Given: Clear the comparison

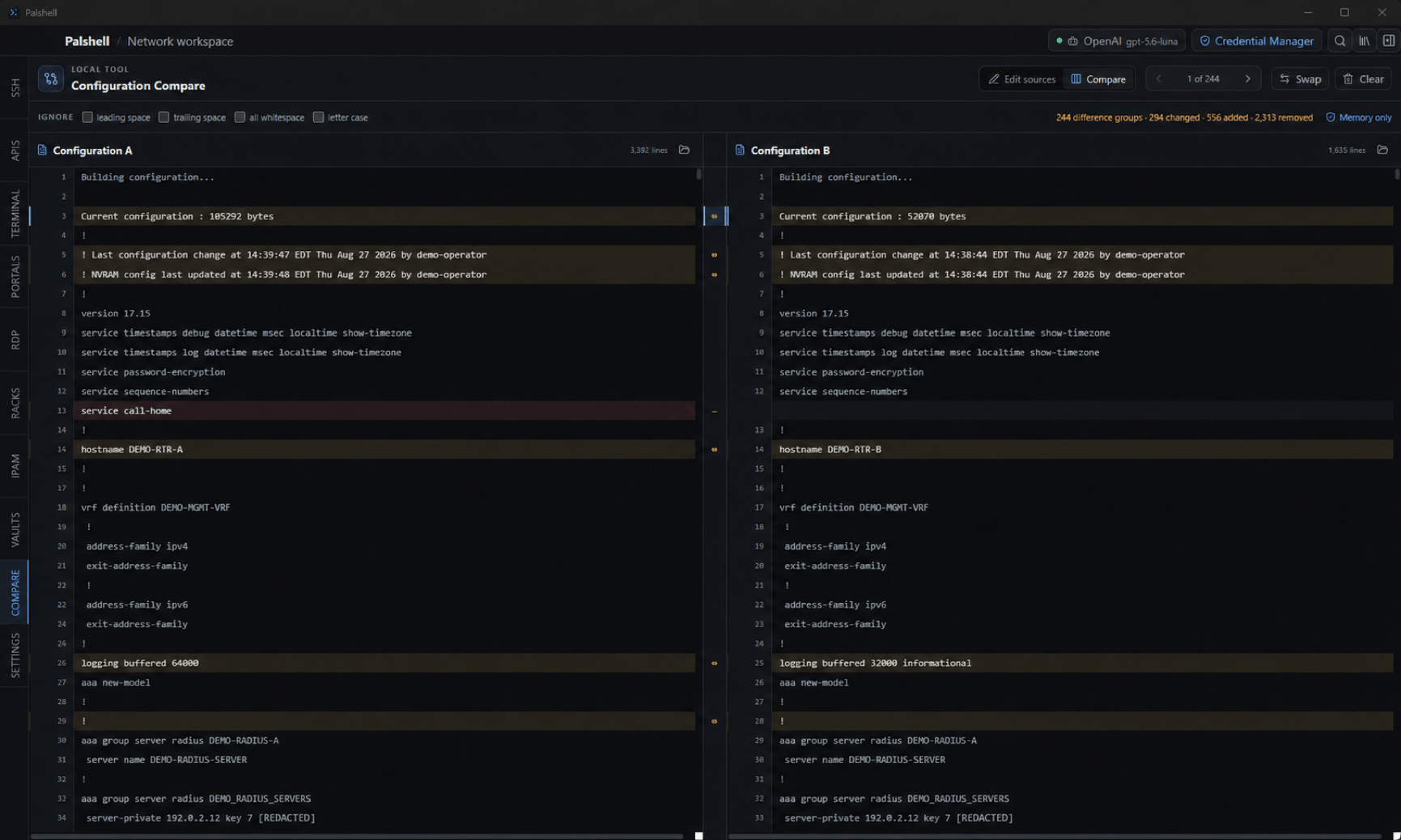Looking at the screenshot, I should pyautogui.click(x=1364, y=78).
